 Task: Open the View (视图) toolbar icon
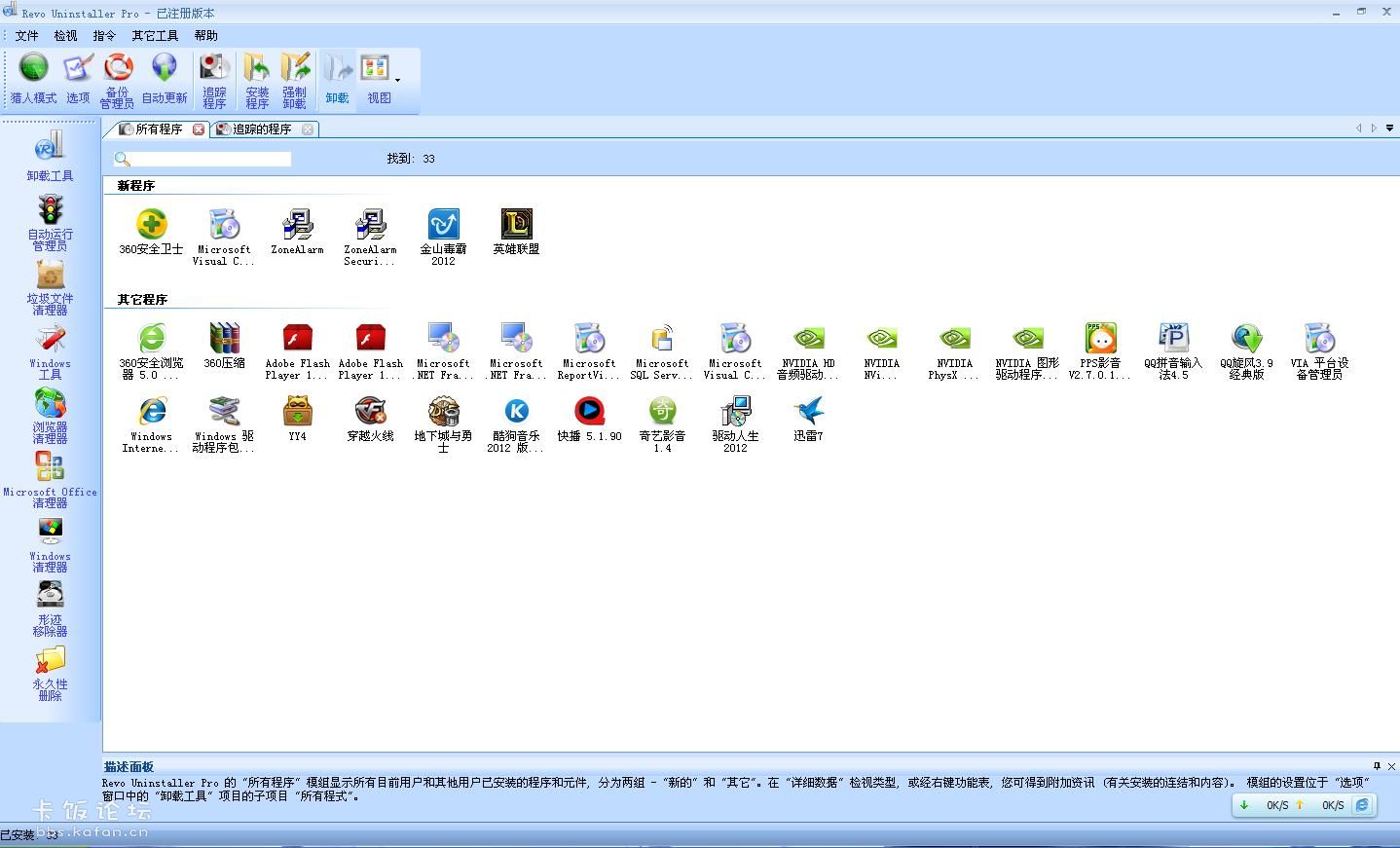click(x=377, y=80)
